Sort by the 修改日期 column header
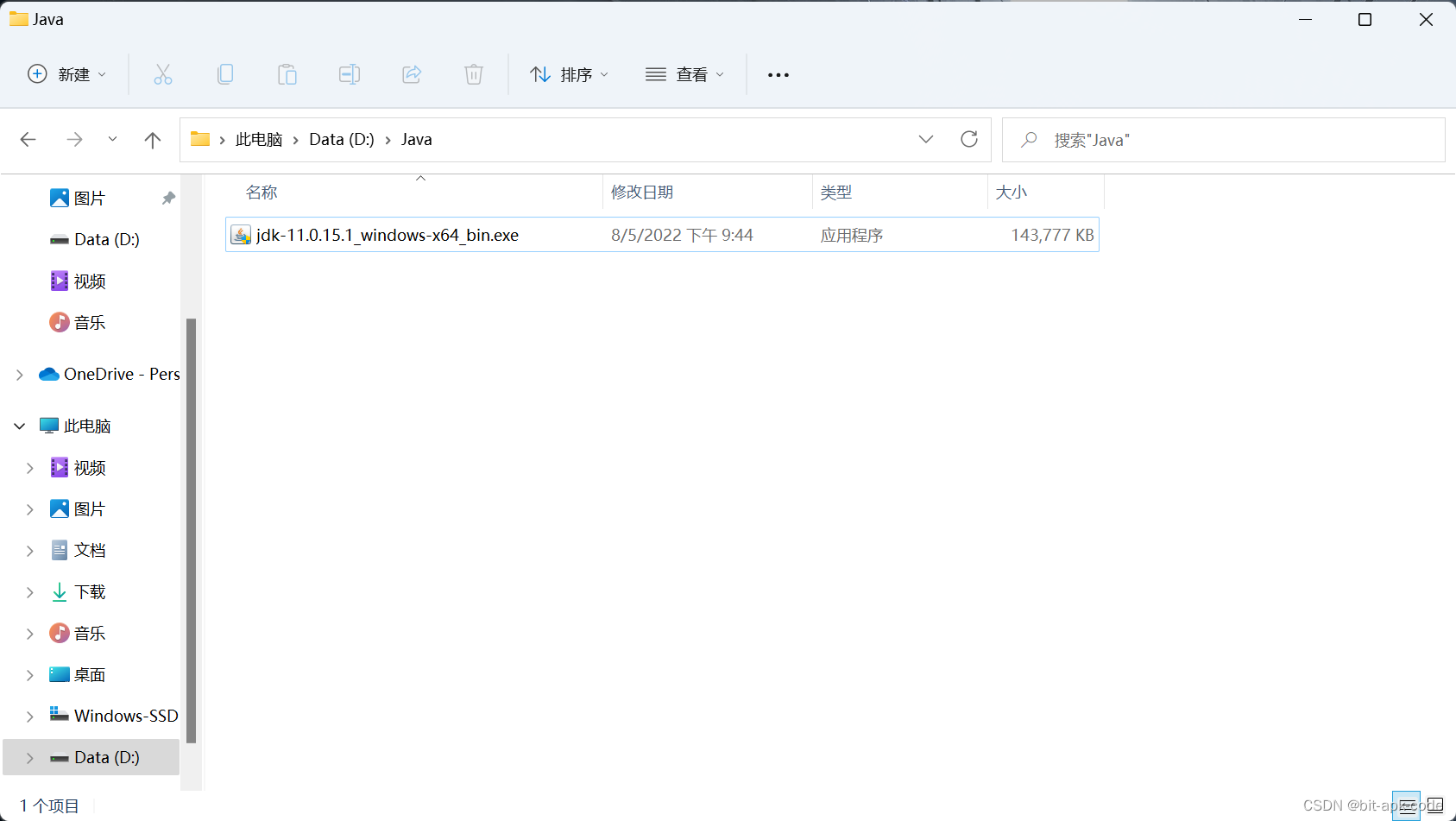Image resolution: width=1456 pixels, height=821 pixels. (x=642, y=192)
